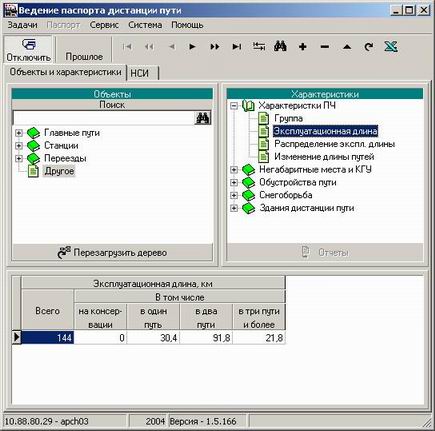Open the Система menu
The width and height of the screenshot is (435, 431).
[x=145, y=25]
